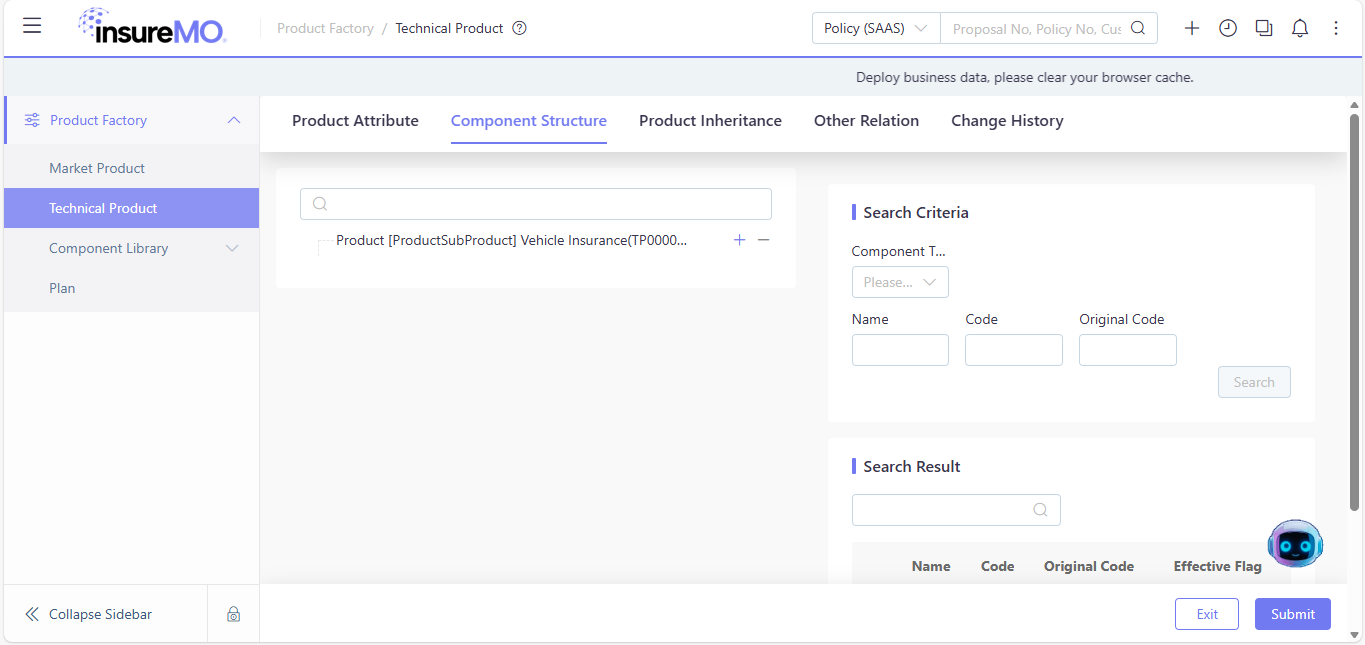Image resolution: width=1365 pixels, height=645 pixels.
Task: Focus the Search Result filter field
Action: 956,510
